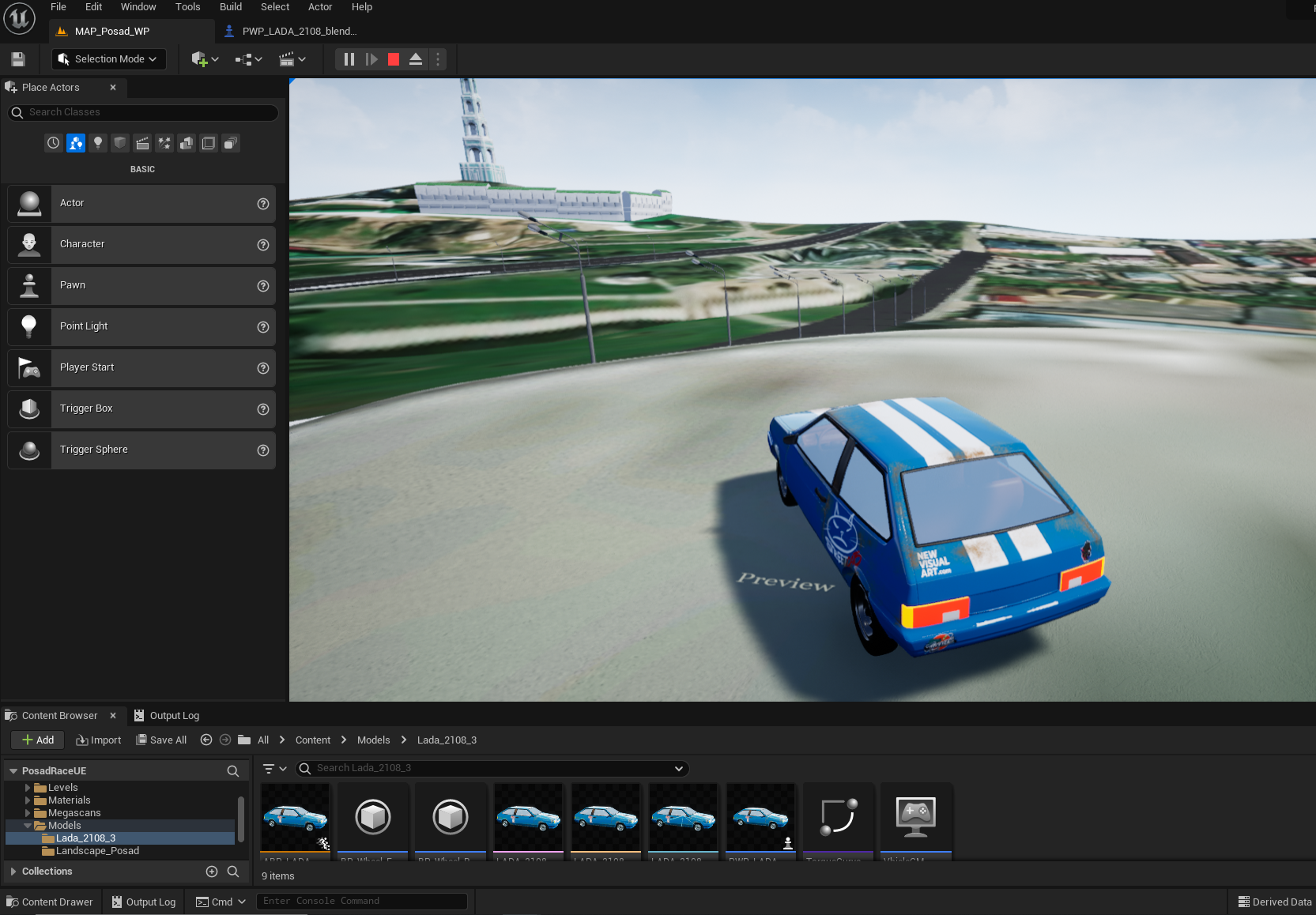Save the current level with the floppy icon
This screenshot has height=915, width=1316.
[18, 59]
